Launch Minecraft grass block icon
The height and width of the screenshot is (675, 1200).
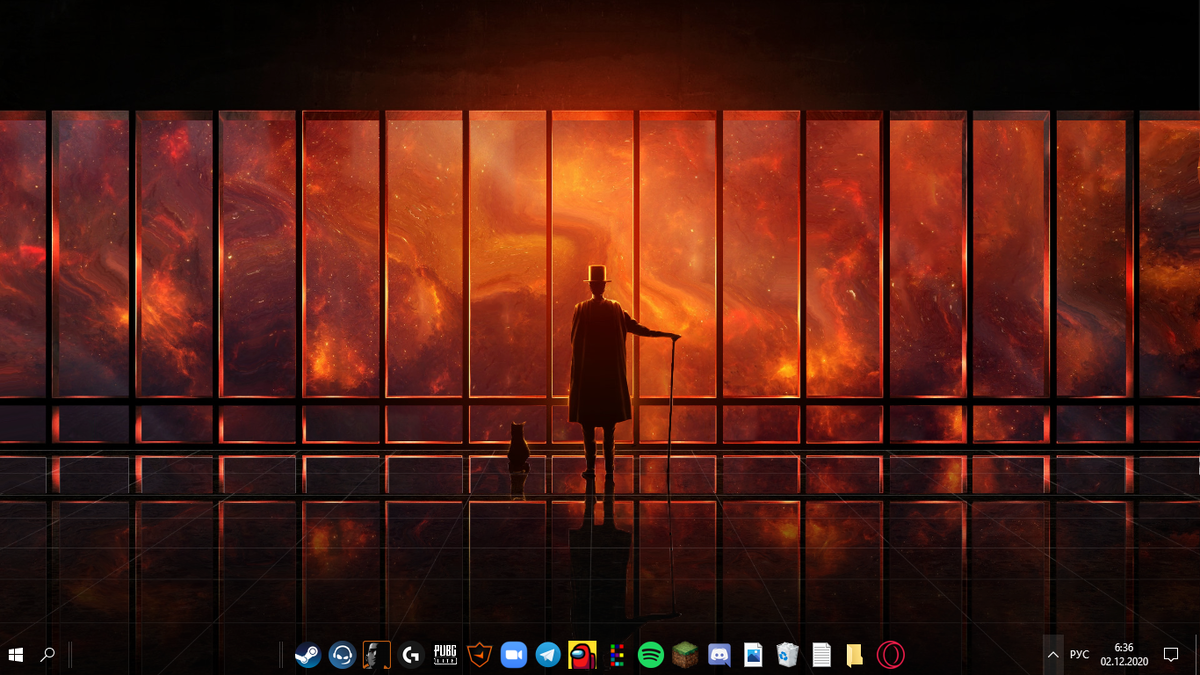tap(685, 655)
